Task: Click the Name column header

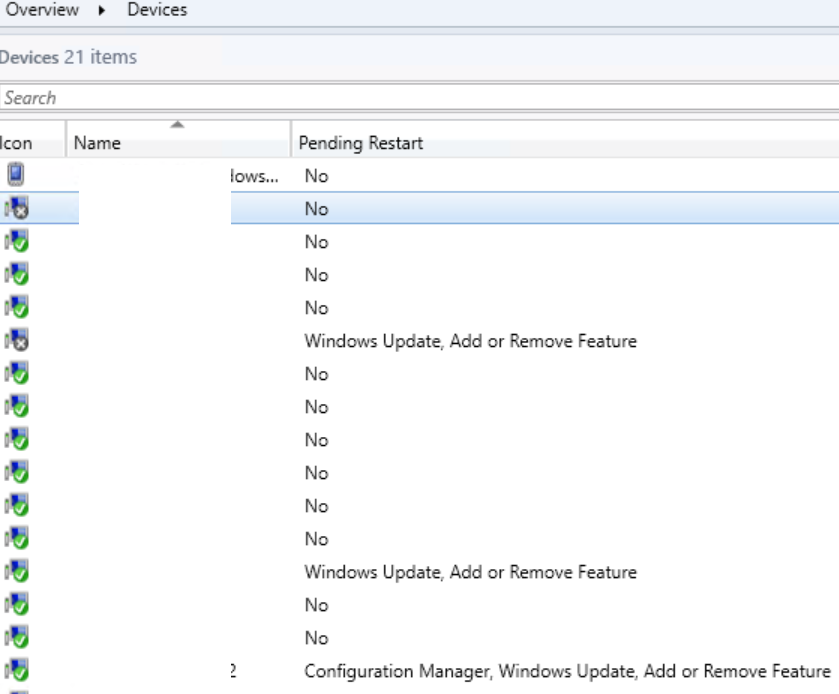Action: pyautogui.click(x=98, y=143)
